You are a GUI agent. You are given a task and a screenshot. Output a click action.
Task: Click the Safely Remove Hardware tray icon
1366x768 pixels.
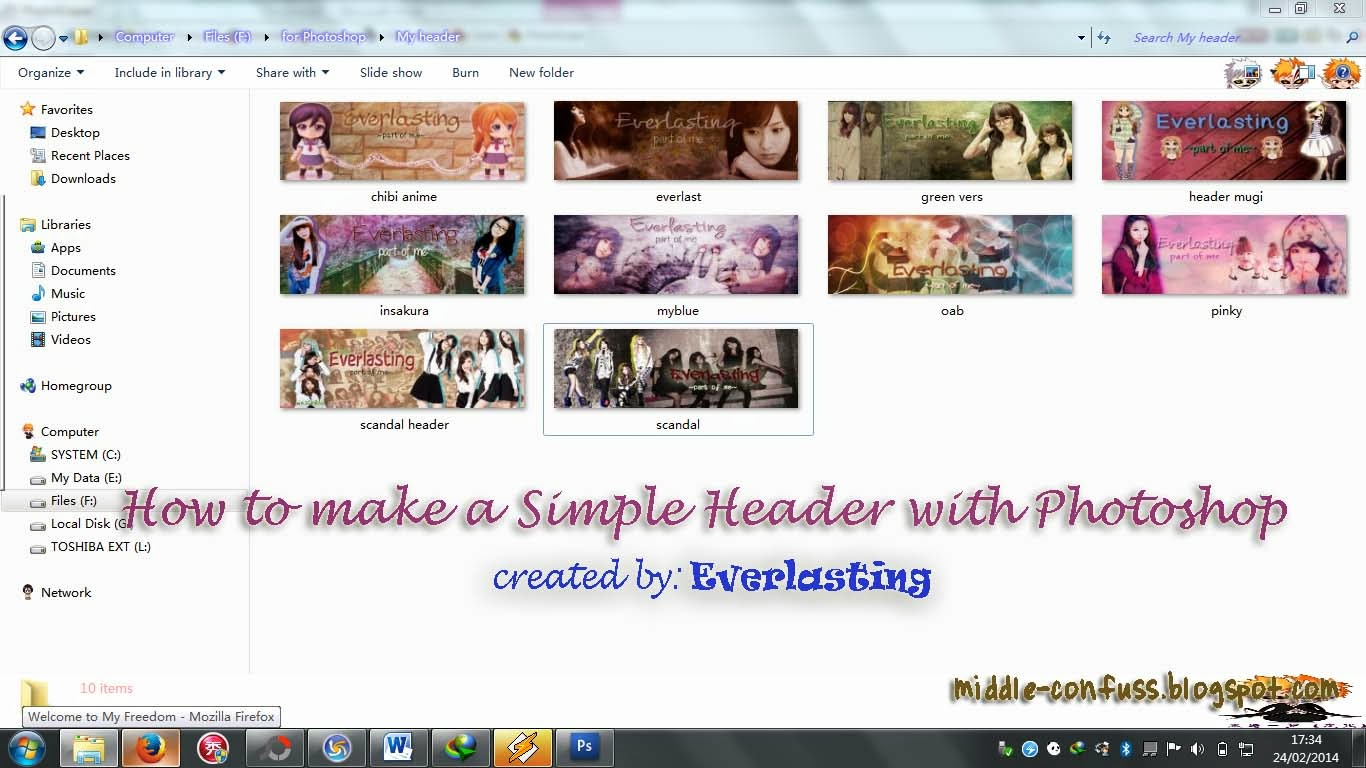point(1003,748)
